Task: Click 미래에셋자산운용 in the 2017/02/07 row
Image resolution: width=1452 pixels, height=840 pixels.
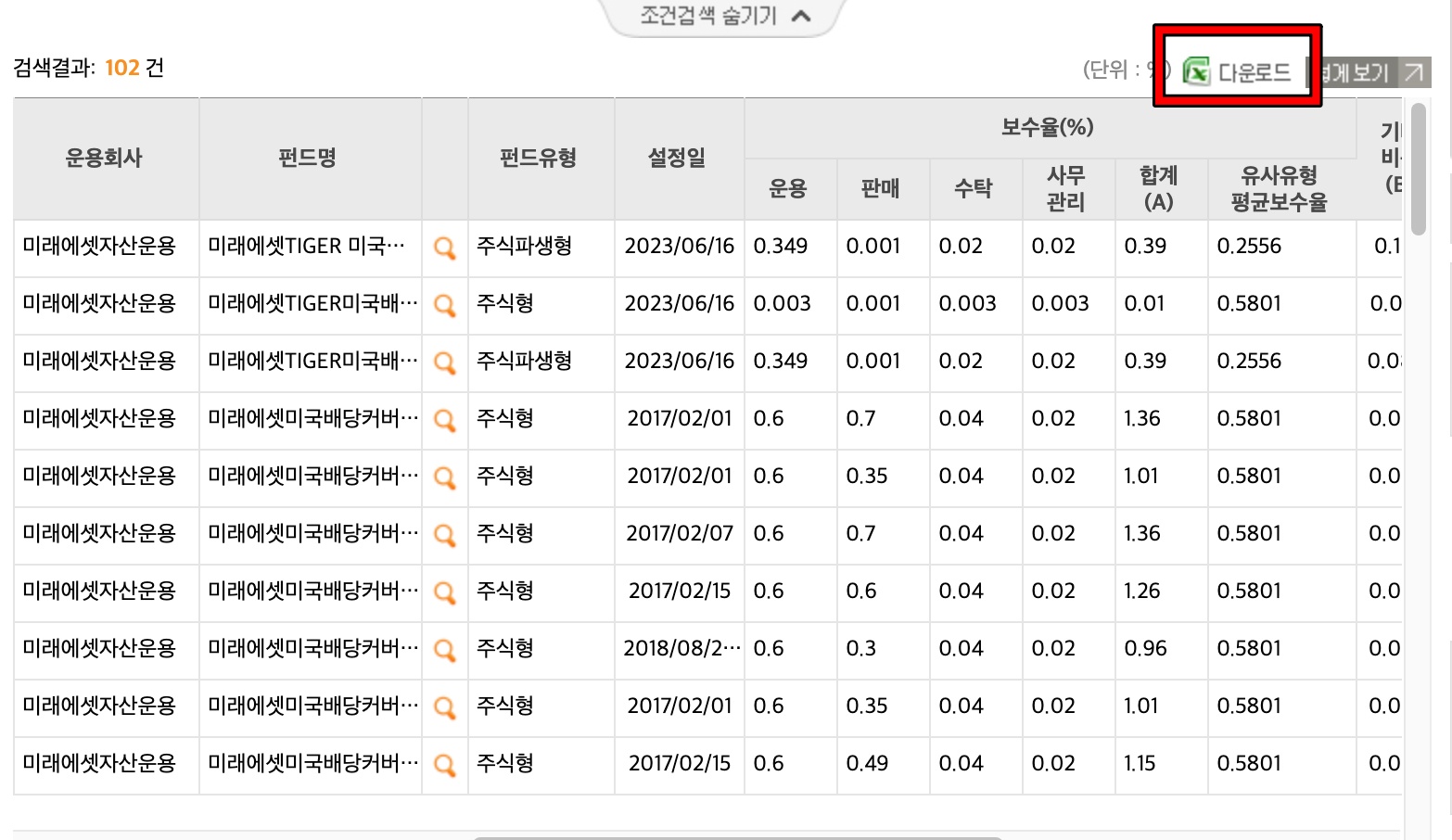Action: click(x=99, y=534)
